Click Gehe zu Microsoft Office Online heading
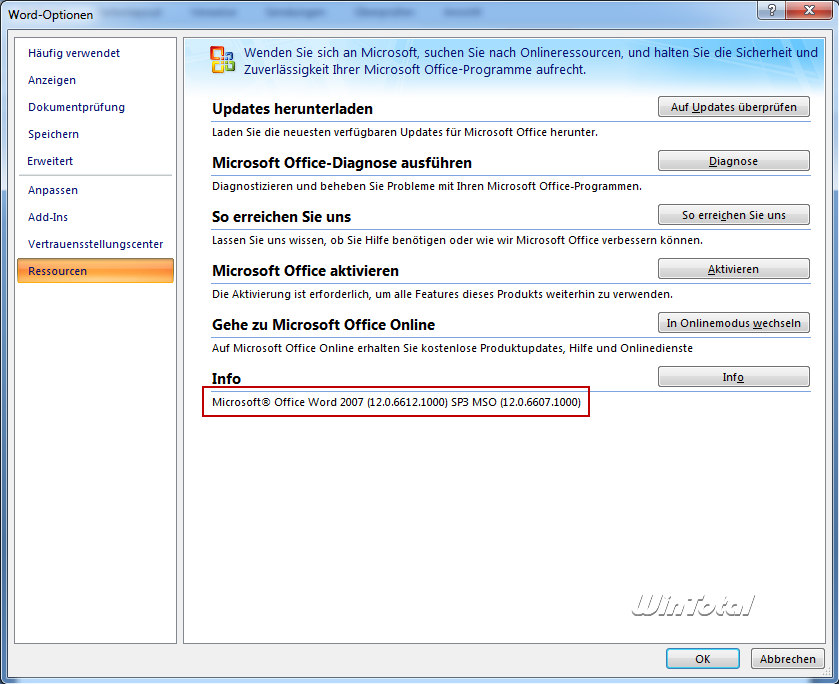The image size is (839, 684). 323,325
